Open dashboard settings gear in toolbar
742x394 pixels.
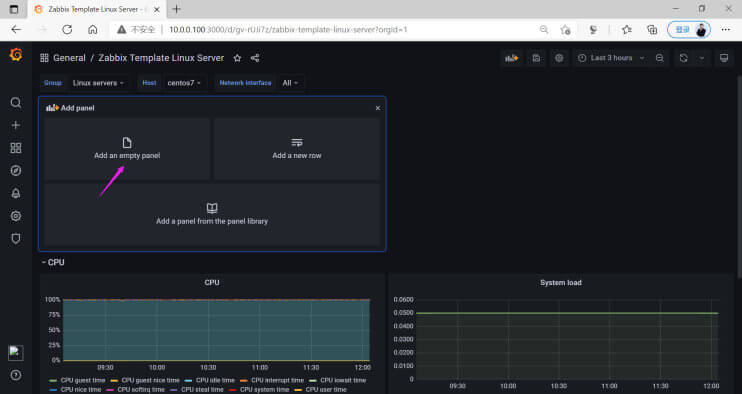[559, 58]
